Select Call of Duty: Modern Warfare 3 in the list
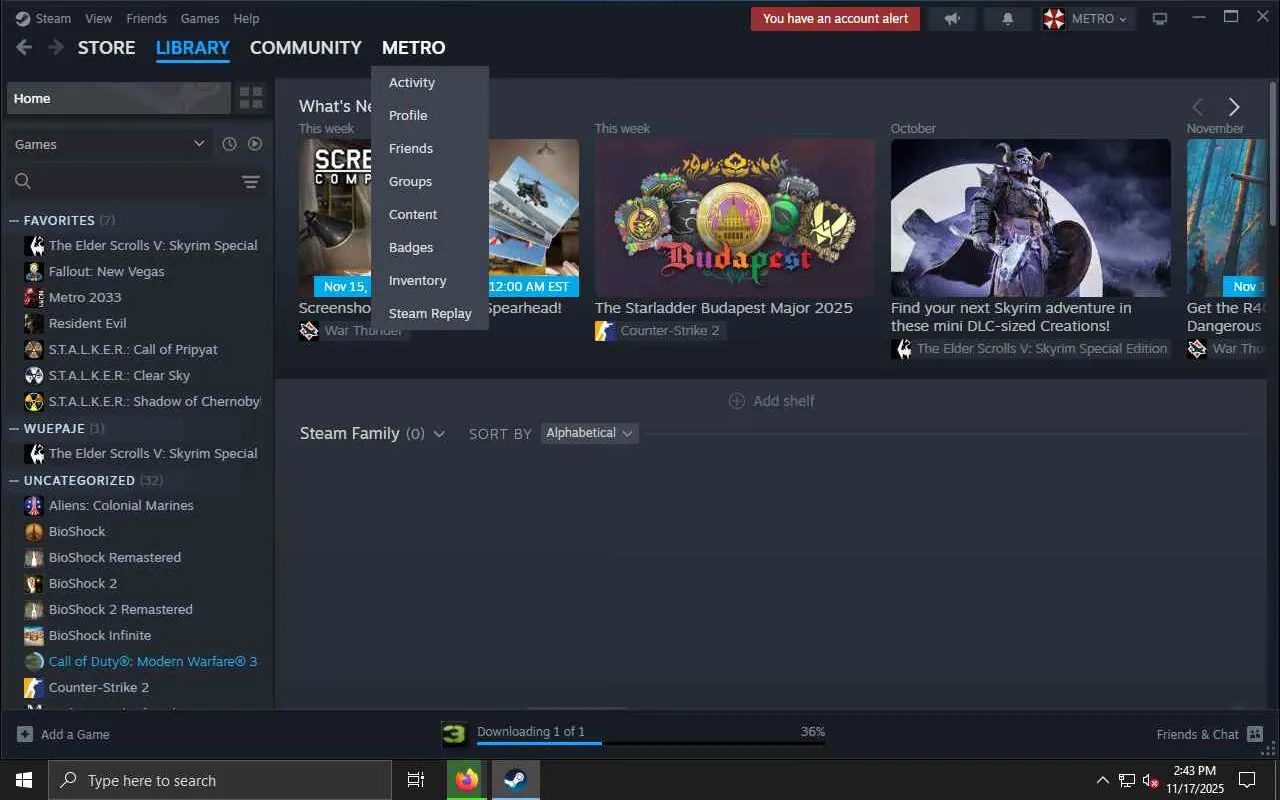The width and height of the screenshot is (1280, 800). (153, 661)
